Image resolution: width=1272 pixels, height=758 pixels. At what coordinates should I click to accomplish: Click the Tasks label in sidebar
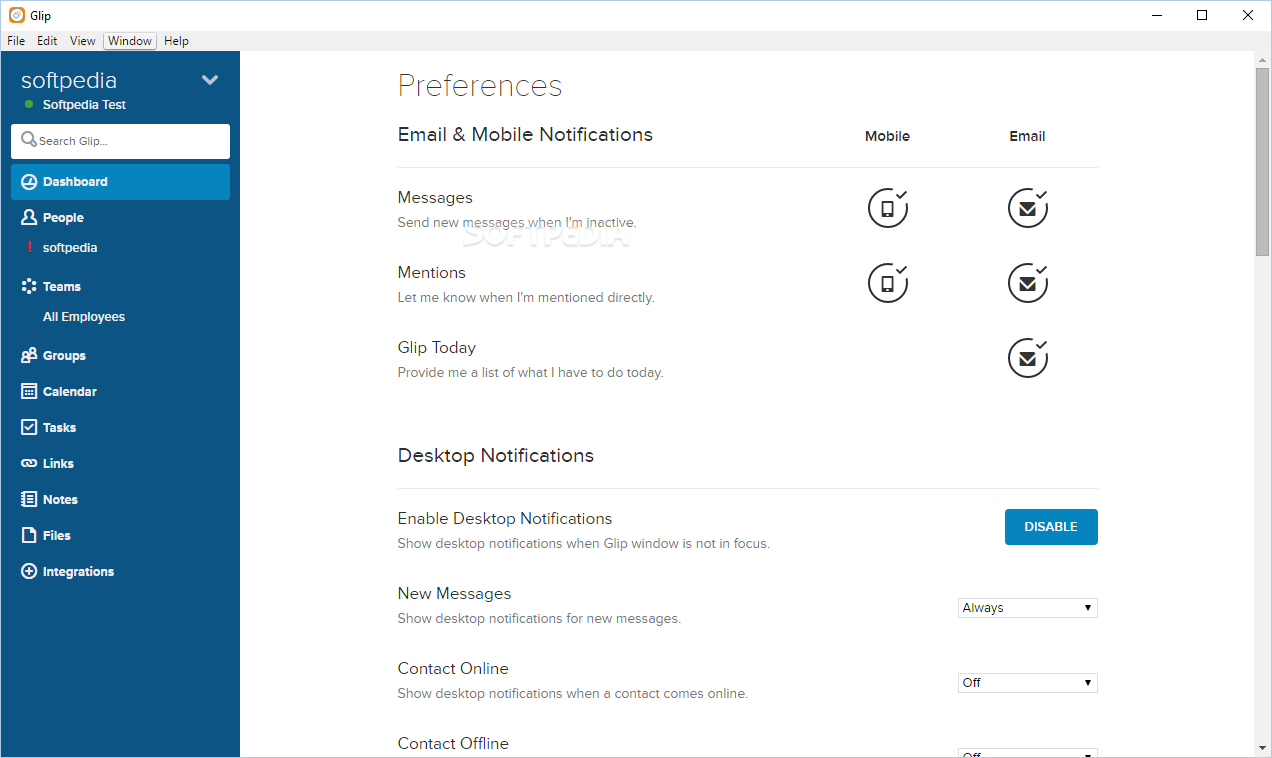pyautogui.click(x=59, y=428)
